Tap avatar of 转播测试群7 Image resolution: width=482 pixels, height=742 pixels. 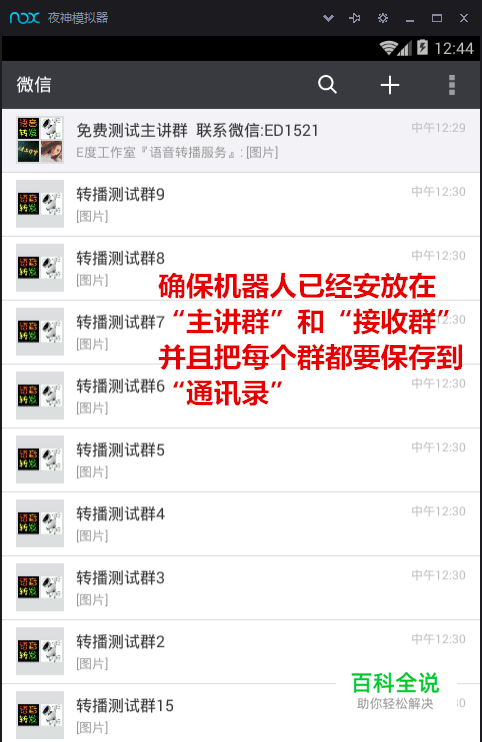pos(40,332)
